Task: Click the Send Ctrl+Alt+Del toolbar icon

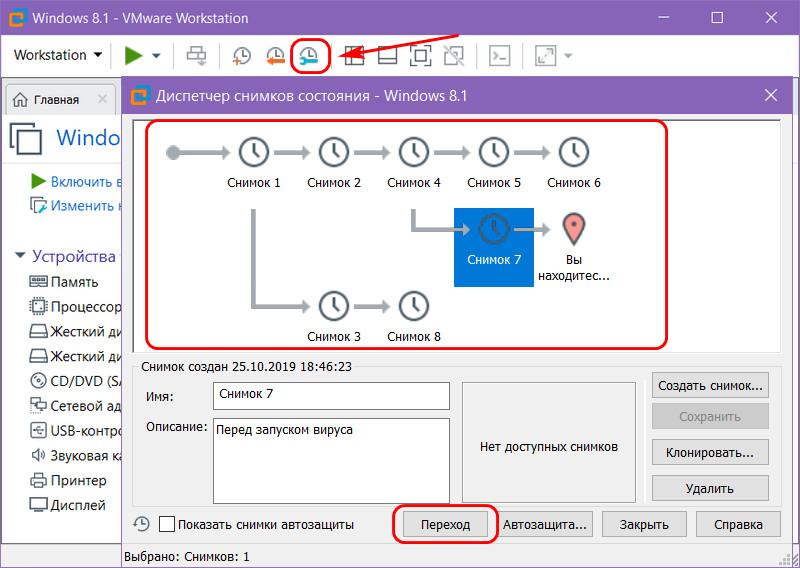Action: pyautogui.click(x=196, y=55)
